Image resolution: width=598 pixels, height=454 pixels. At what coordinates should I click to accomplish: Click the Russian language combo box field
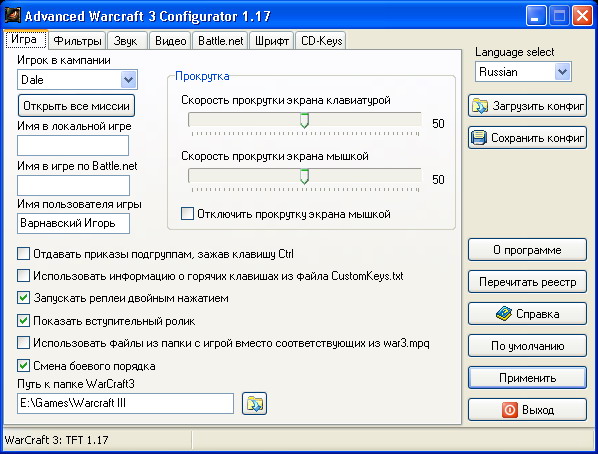coord(523,72)
